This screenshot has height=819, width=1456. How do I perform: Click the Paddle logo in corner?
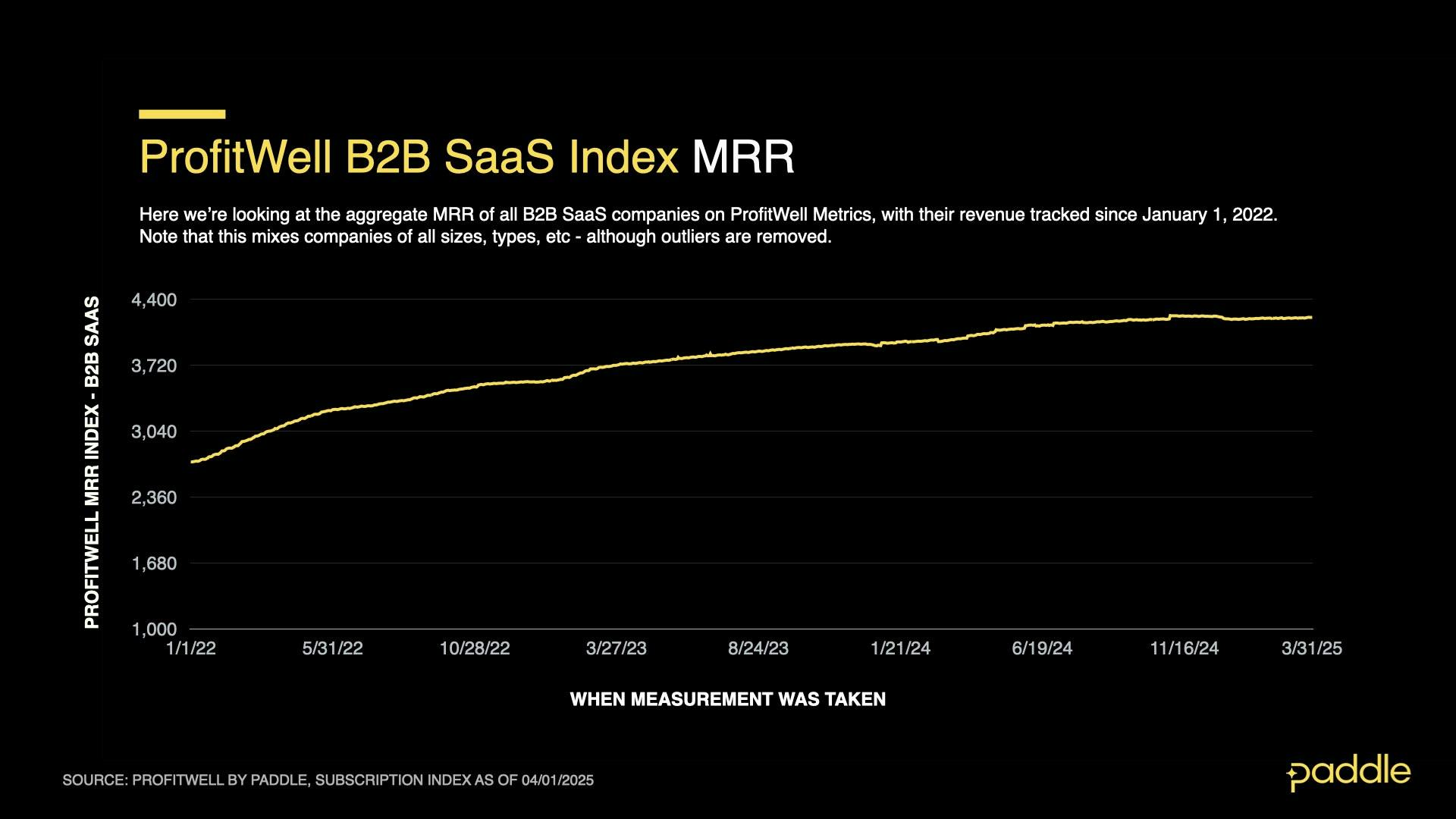click(x=1349, y=773)
